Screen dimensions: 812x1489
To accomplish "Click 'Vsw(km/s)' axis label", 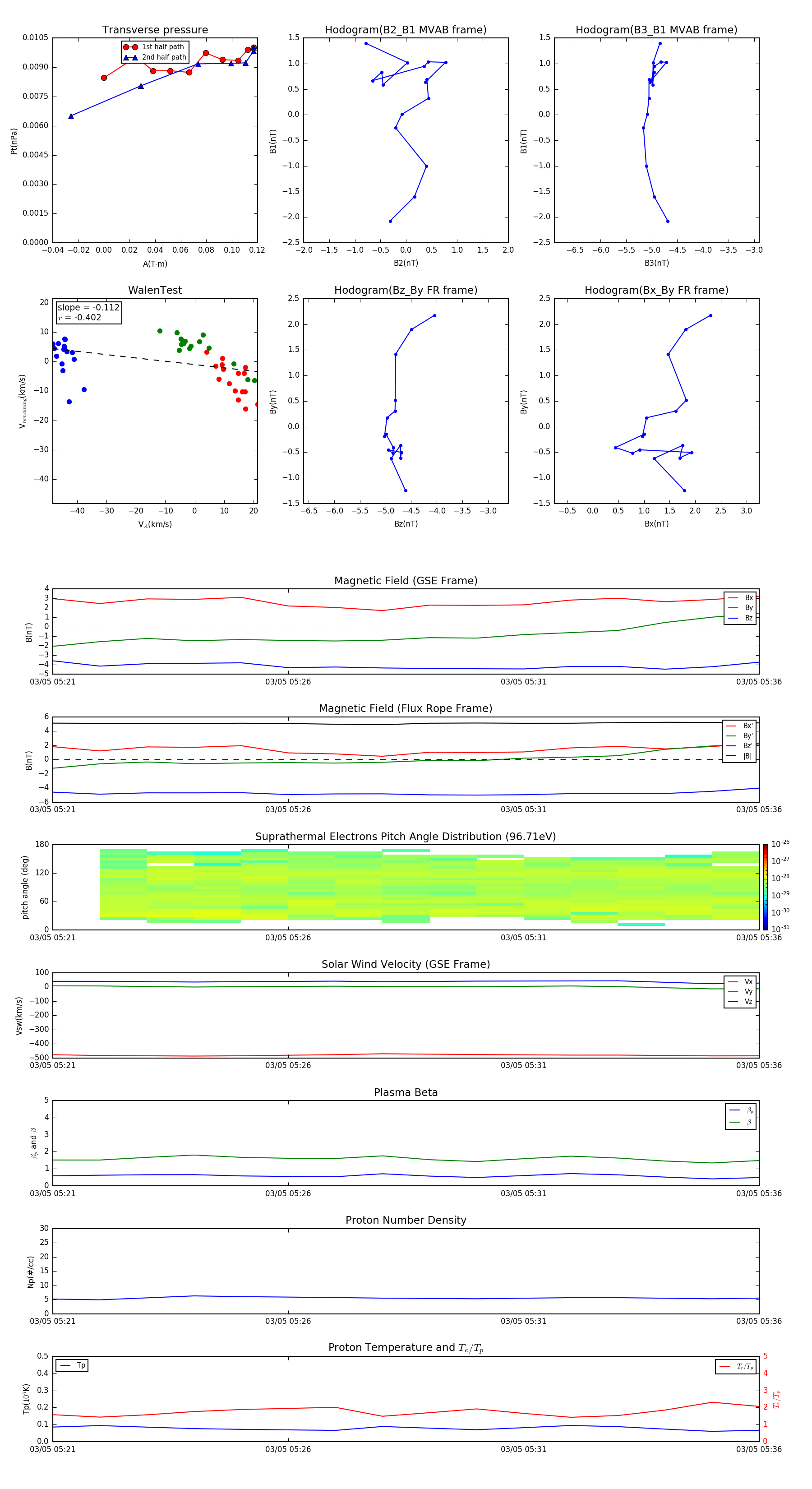I will (19, 1016).
